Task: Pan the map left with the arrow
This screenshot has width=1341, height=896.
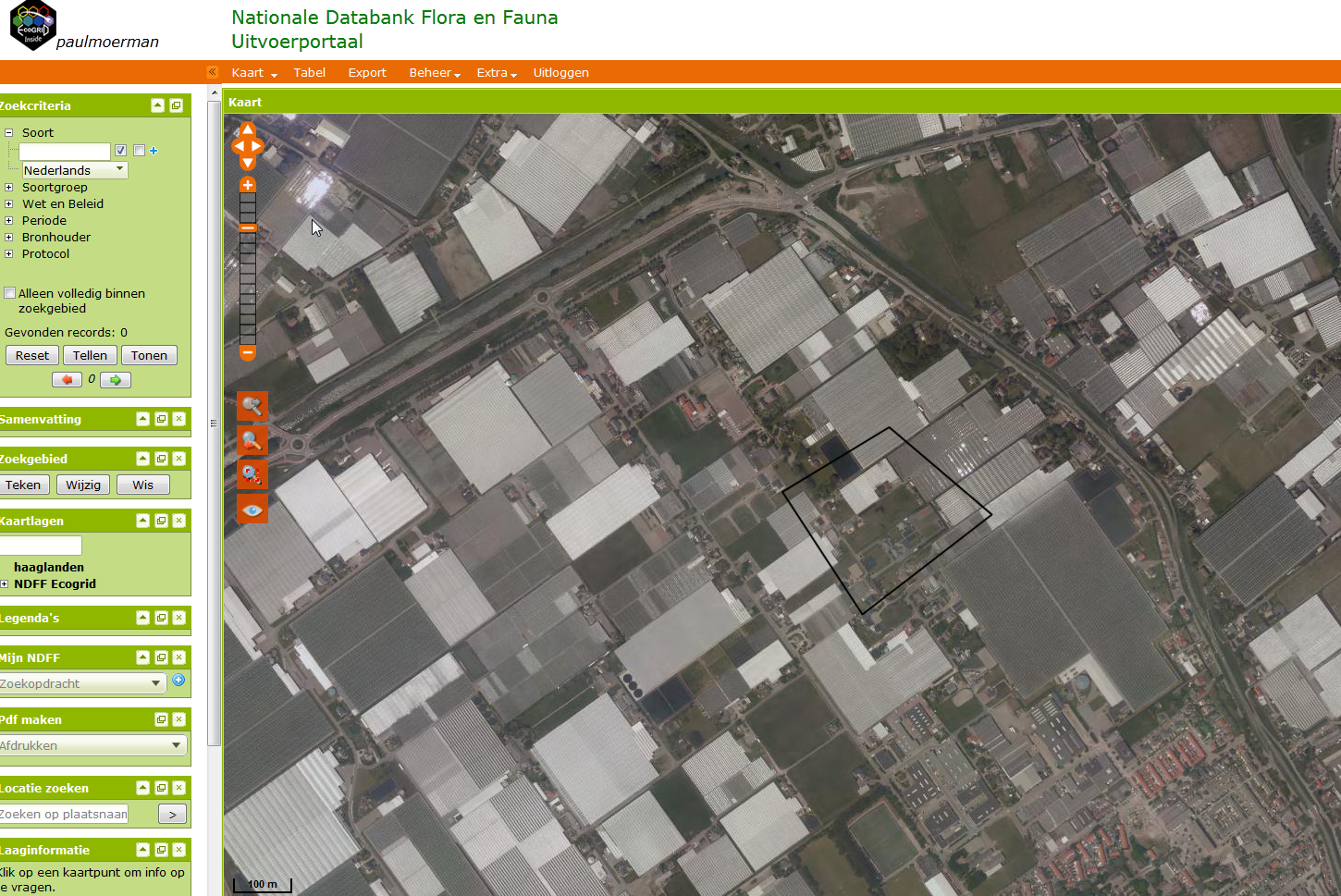Action: tap(238, 146)
